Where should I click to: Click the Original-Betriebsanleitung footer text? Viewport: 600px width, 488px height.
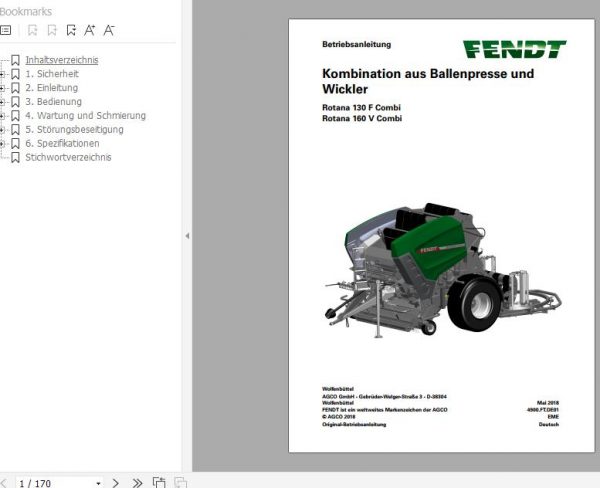pyautogui.click(x=354, y=424)
